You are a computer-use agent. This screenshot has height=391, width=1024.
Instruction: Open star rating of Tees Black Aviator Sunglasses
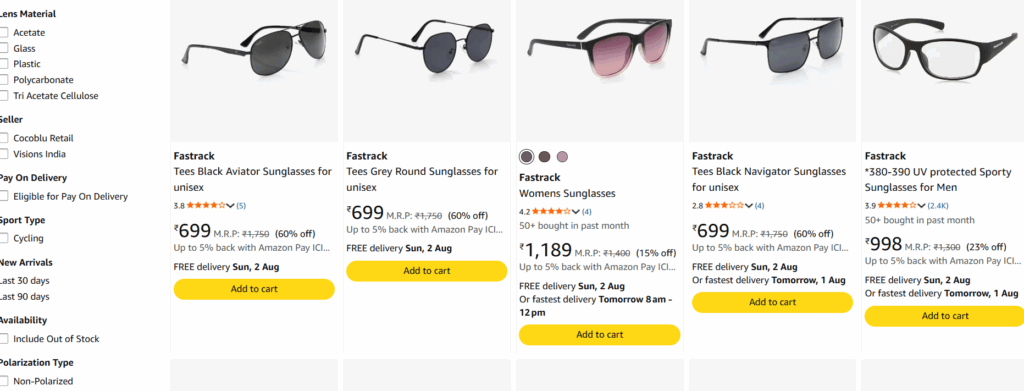pos(206,206)
